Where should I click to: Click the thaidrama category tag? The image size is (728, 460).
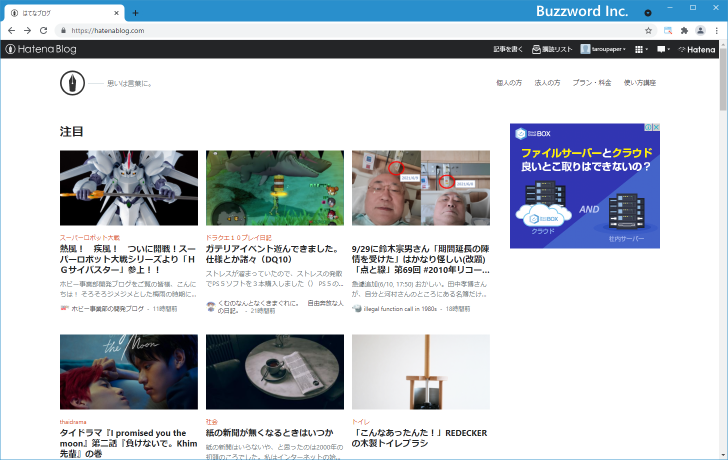tap(73, 422)
